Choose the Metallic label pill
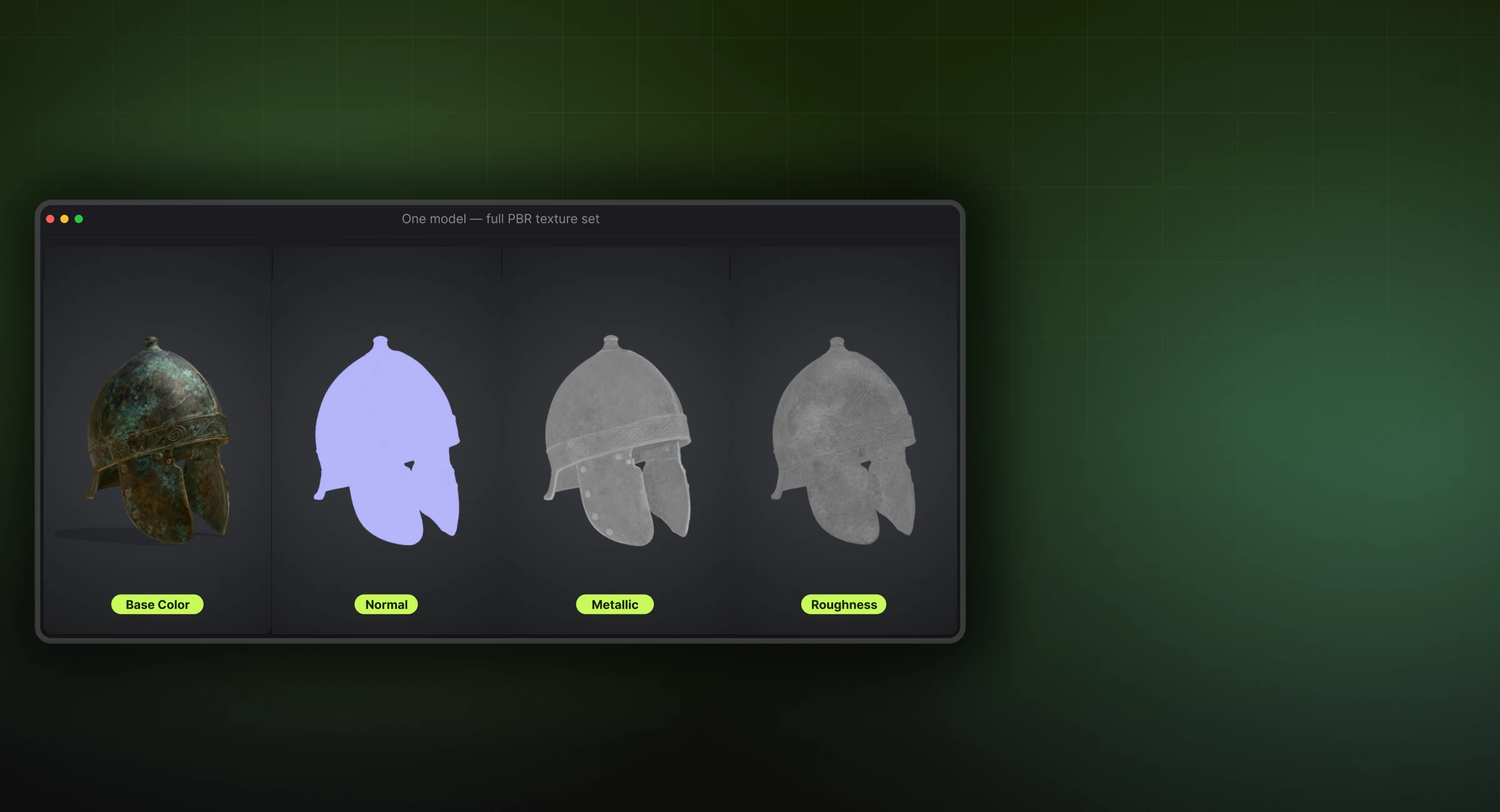Viewport: 1500px width, 812px height. click(615, 604)
